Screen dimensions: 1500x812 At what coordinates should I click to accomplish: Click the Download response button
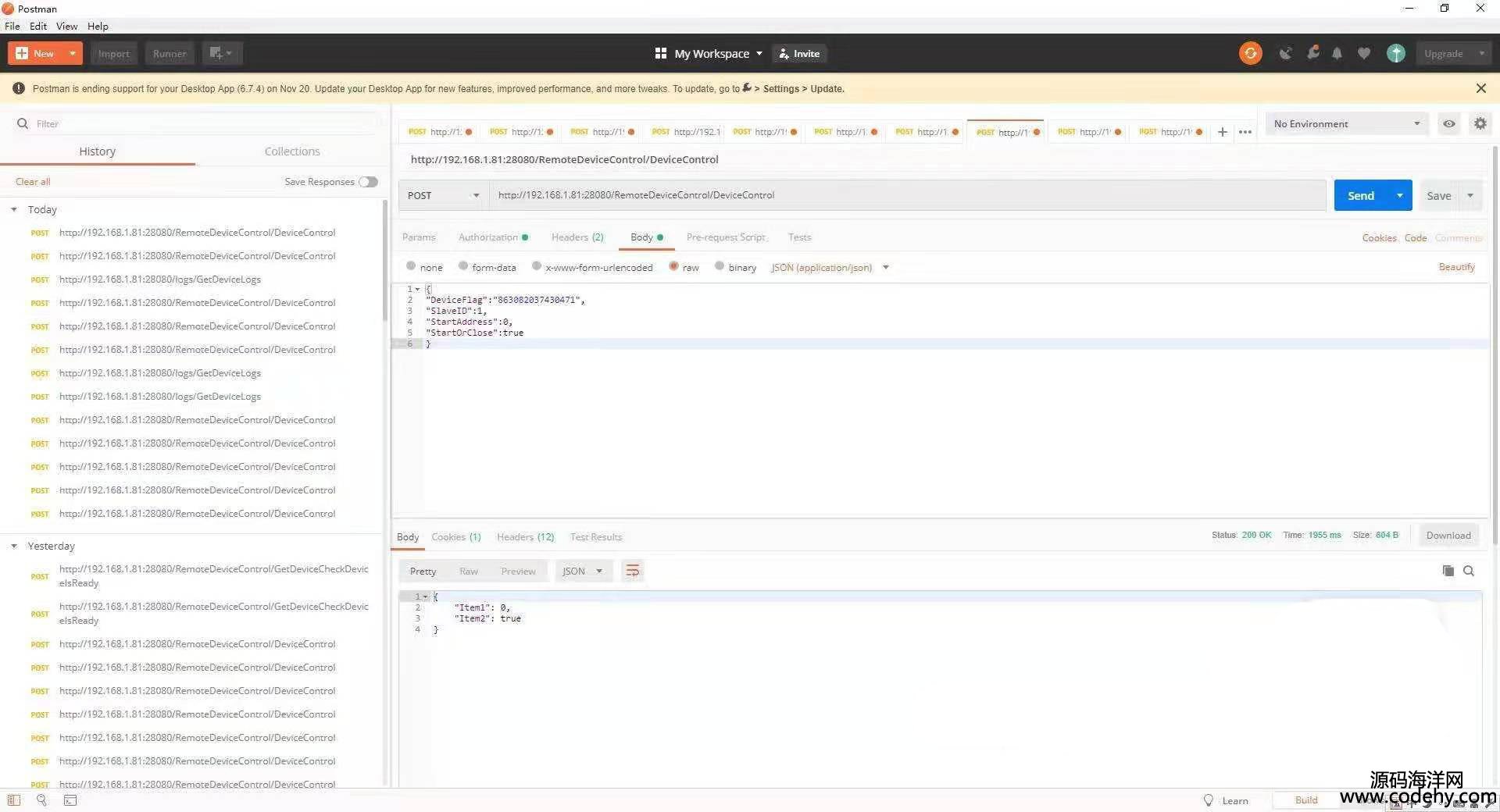pos(1448,535)
